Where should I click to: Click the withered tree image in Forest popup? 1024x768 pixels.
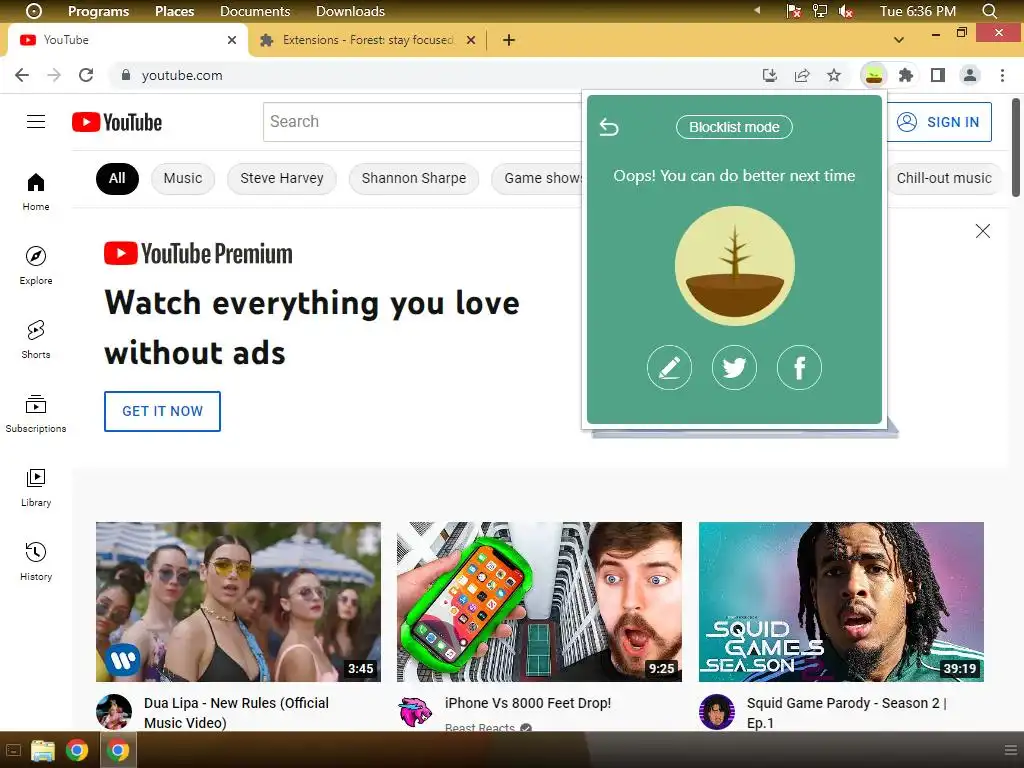click(x=735, y=266)
